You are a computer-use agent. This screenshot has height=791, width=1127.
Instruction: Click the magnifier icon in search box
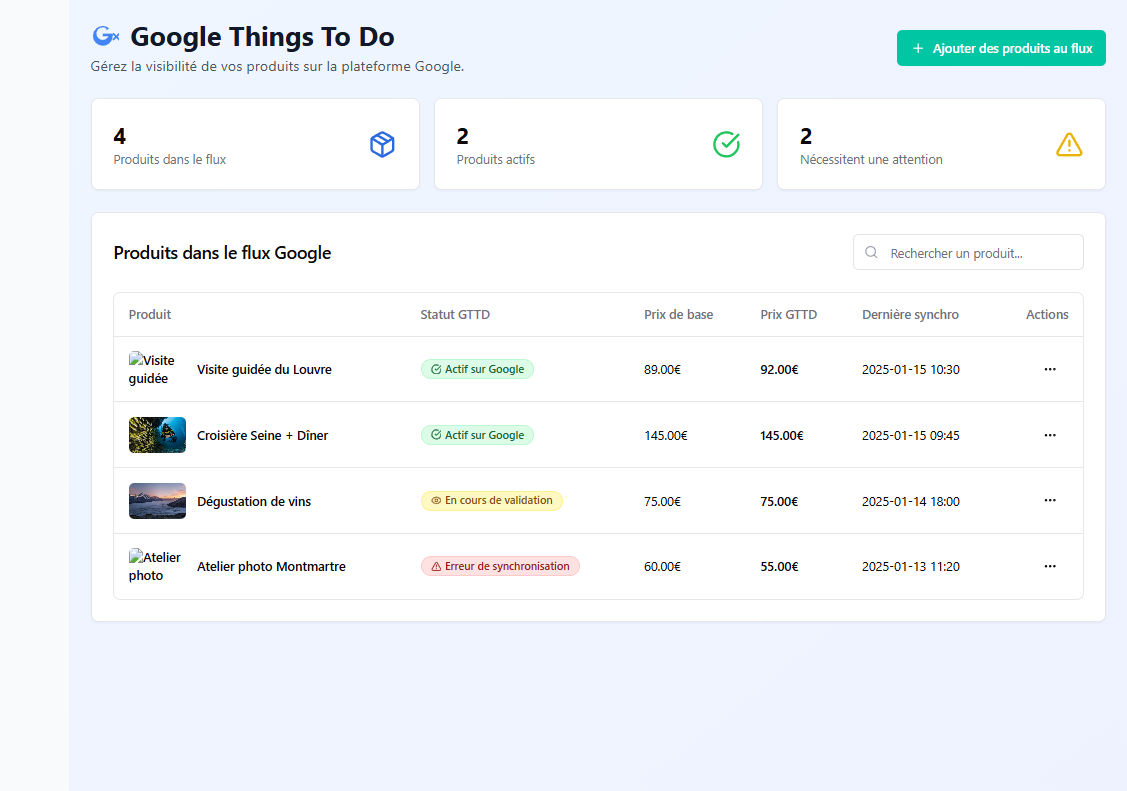pos(871,253)
